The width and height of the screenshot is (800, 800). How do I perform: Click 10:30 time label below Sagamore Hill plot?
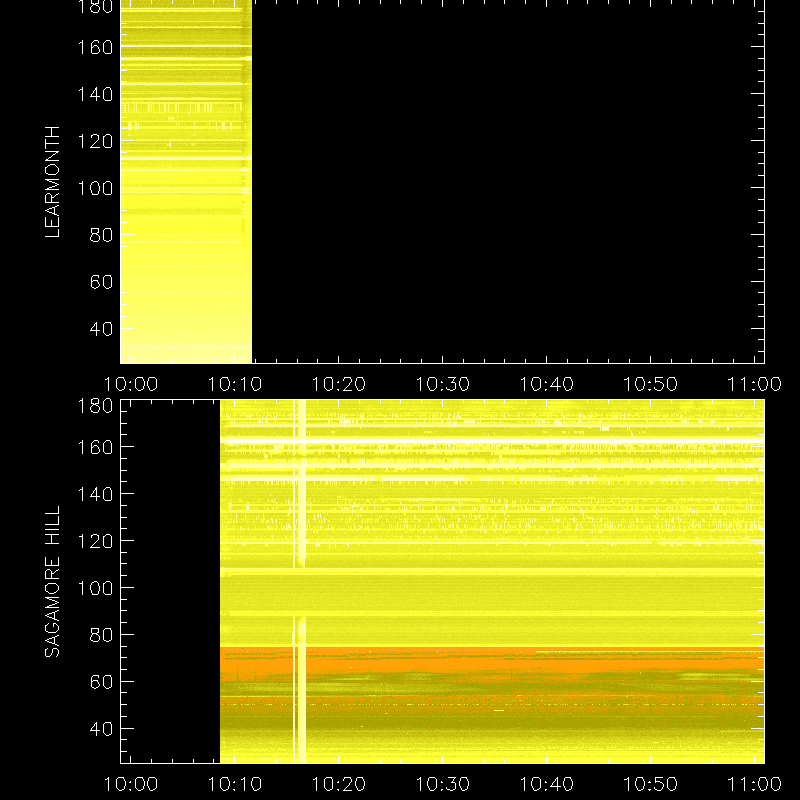pos(442,784)
